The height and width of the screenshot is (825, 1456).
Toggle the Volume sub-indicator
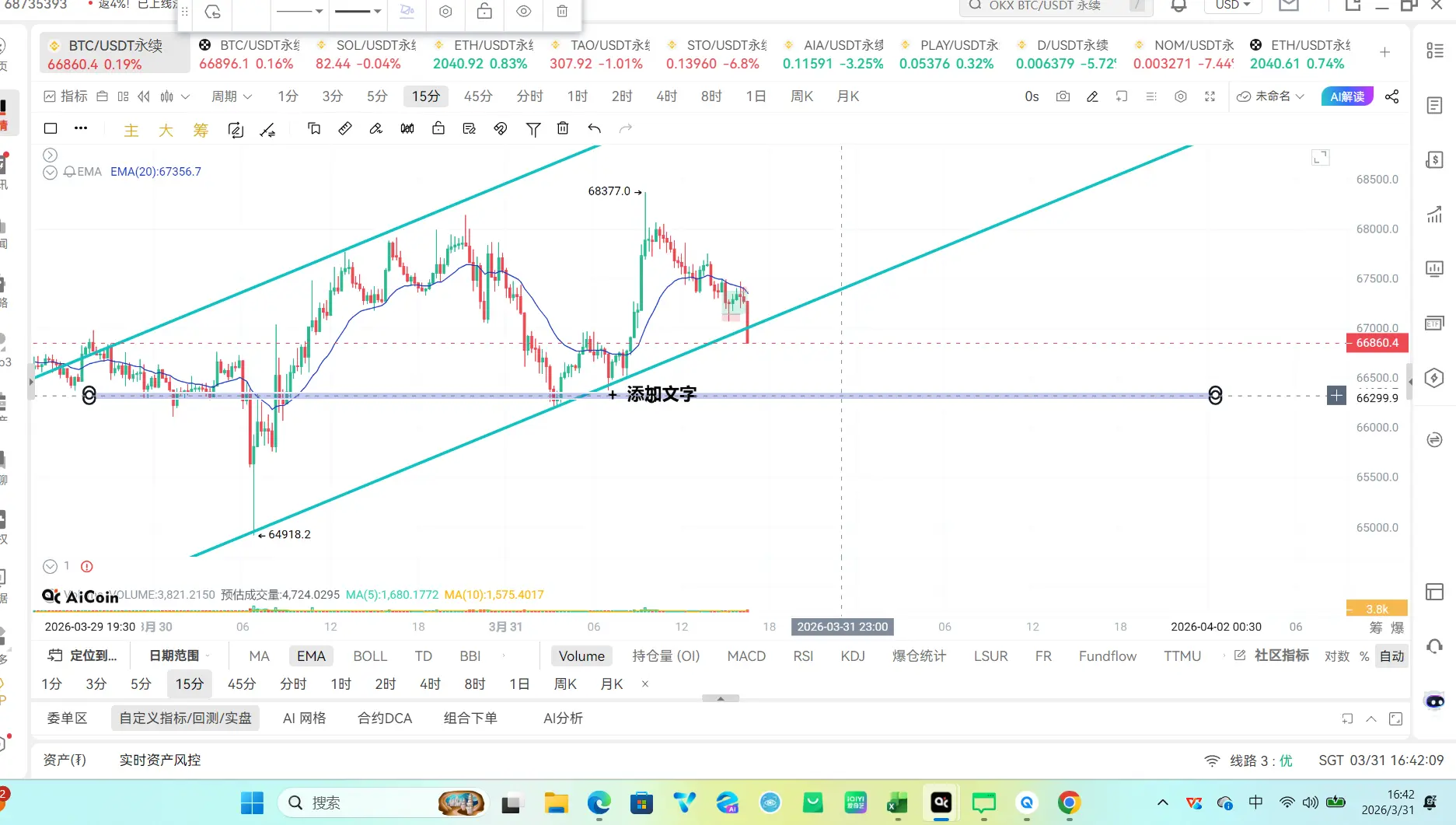coord(581,656)
